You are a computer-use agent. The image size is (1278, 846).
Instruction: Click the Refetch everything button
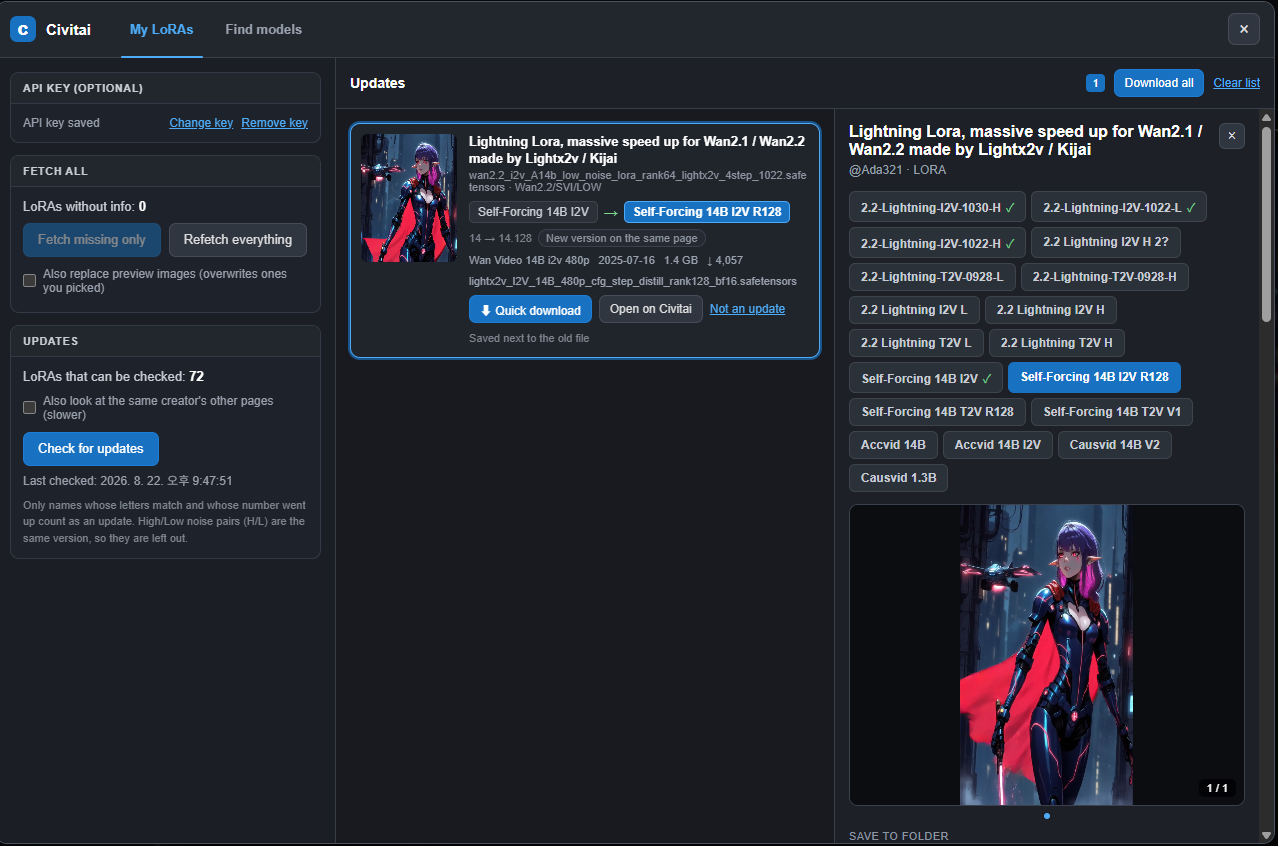coord(238,240)
